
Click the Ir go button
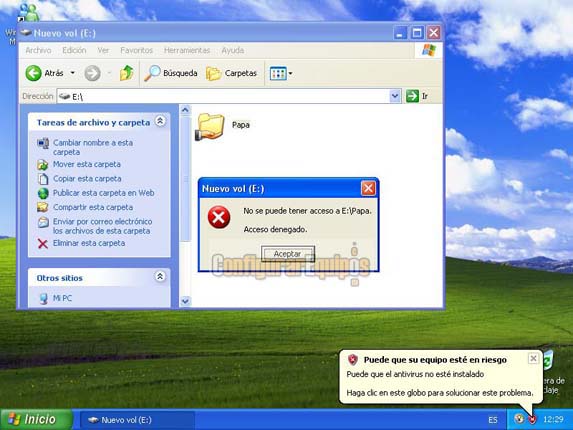(x=417, y=96)
